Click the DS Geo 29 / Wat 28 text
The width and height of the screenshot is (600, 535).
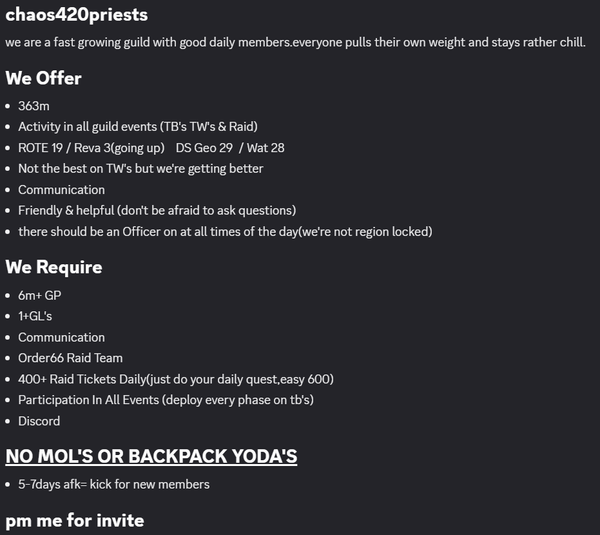[x=230, y=148]
